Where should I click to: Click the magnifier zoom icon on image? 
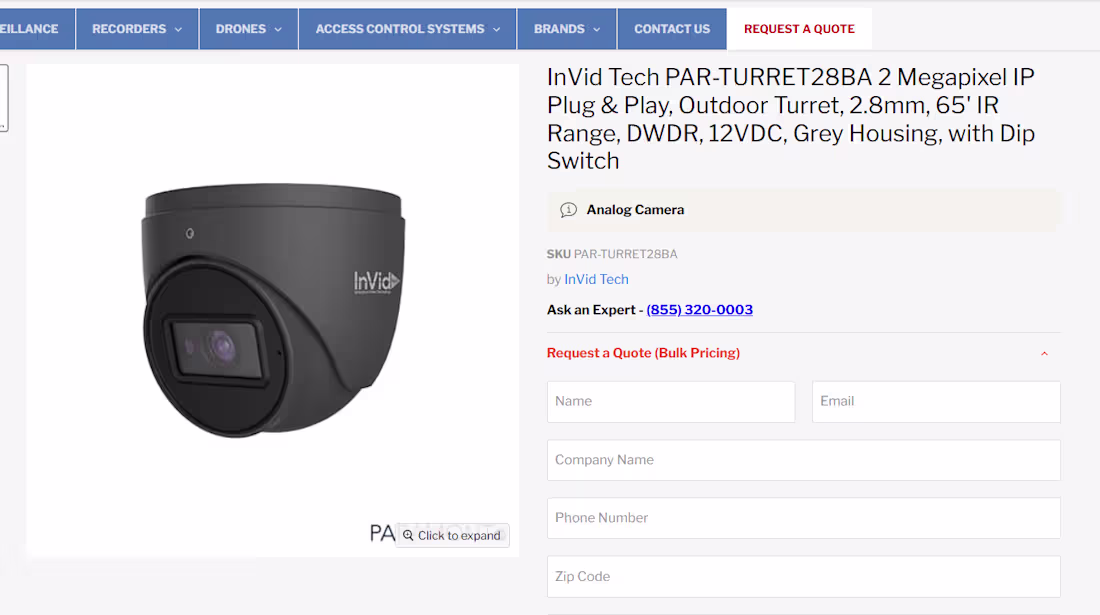[x=408, y=535]
